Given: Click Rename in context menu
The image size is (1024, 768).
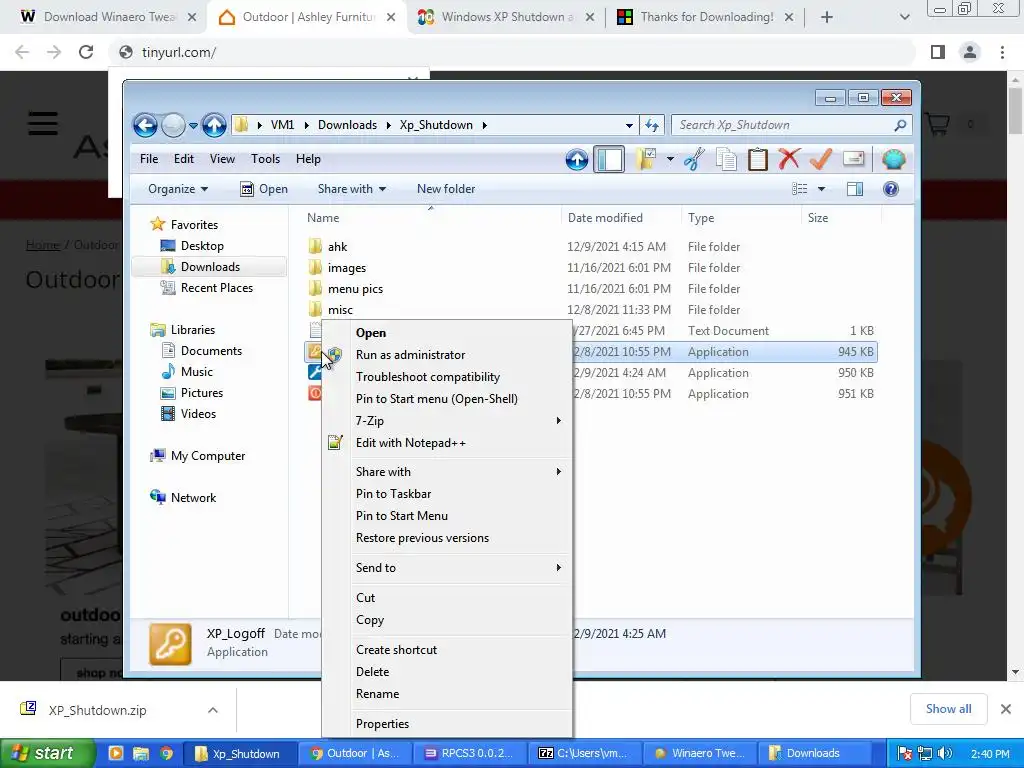Looking at the screenshot, I should pos(447,694).
